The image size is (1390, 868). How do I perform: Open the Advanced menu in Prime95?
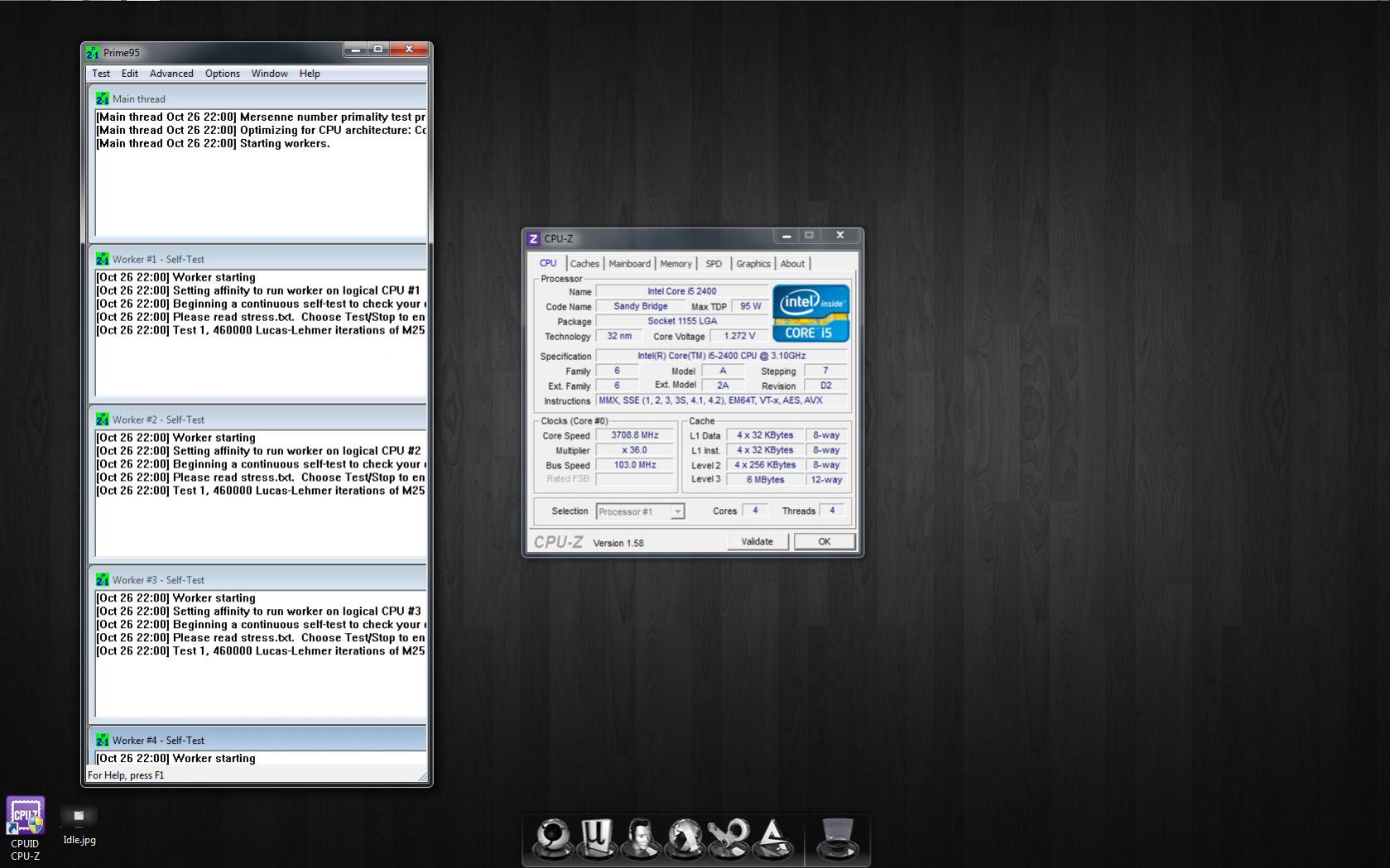tap(171, 74)
